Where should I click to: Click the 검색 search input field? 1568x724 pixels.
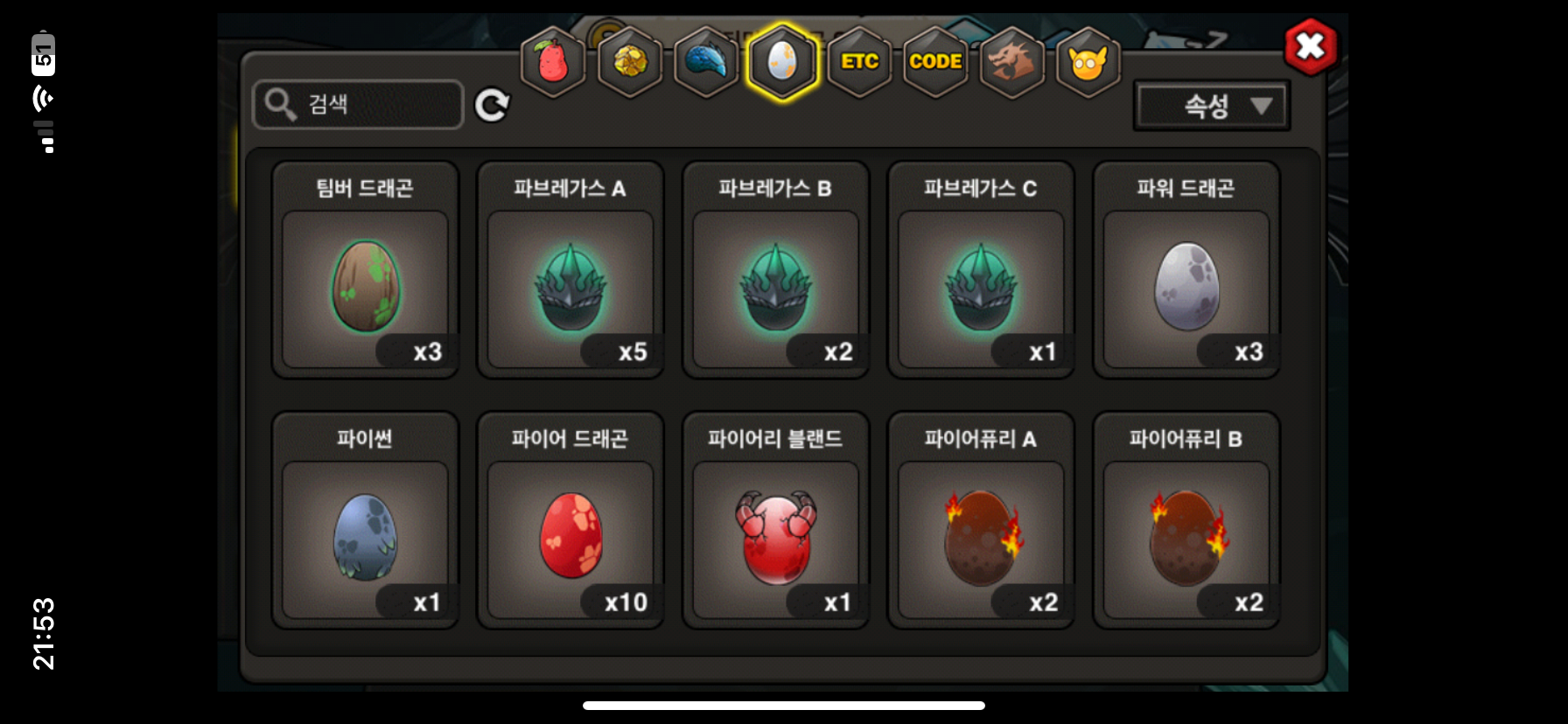point(358,104)
